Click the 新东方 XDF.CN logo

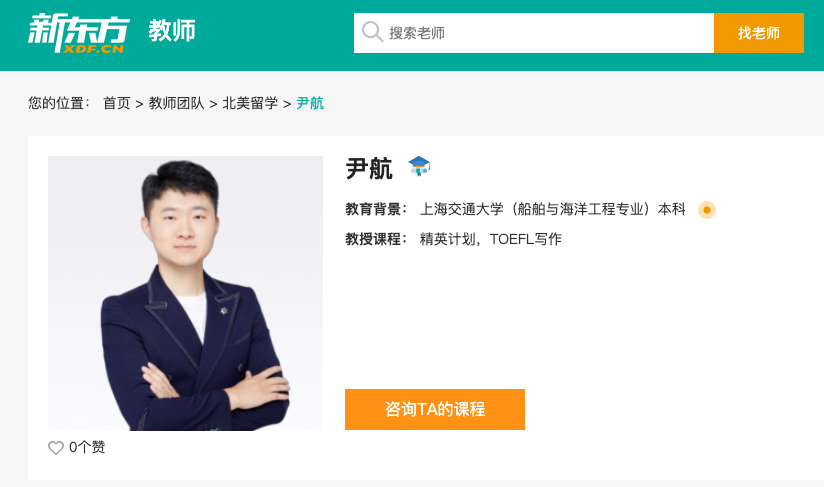(x=78, y=33)
